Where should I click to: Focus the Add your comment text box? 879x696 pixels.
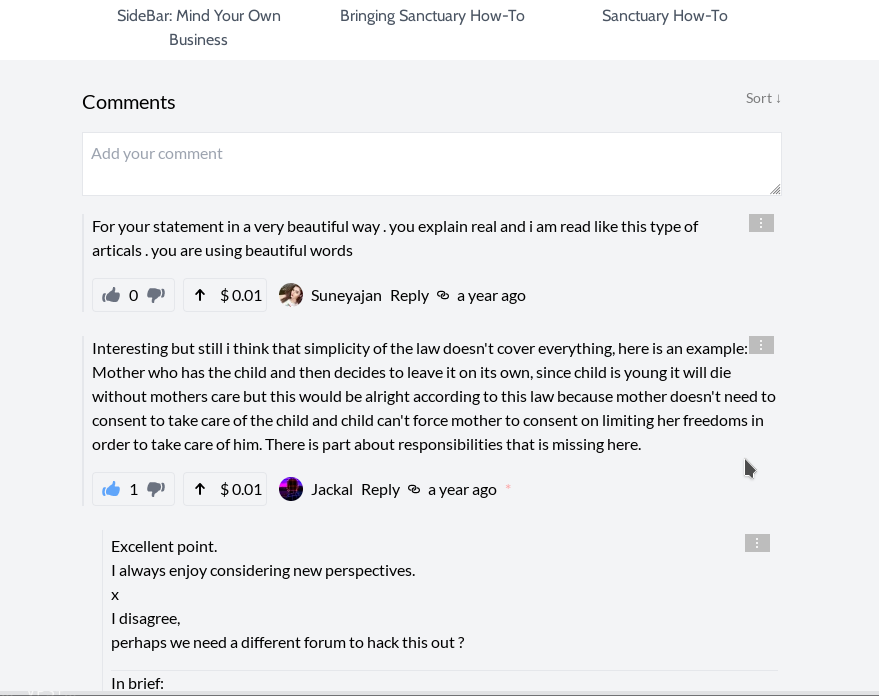432,164
